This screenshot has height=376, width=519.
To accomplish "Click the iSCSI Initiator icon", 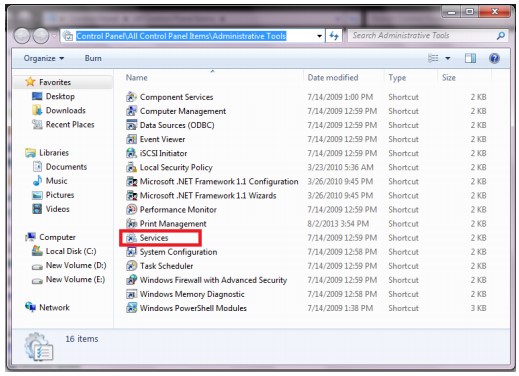I will [131, 153].
